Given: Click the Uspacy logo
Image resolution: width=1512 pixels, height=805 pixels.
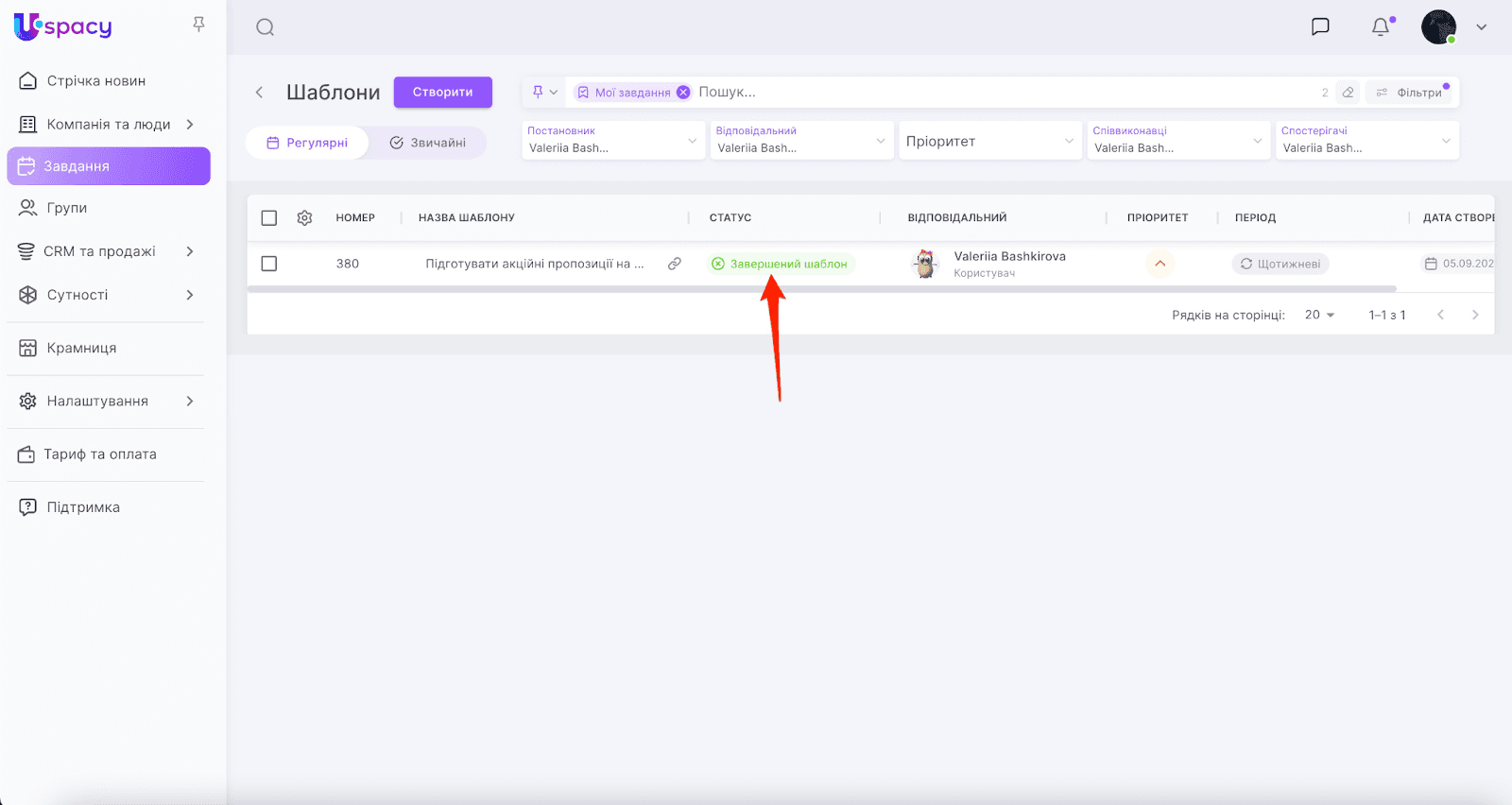Looking at the screenshot, I should pos(62,26).
